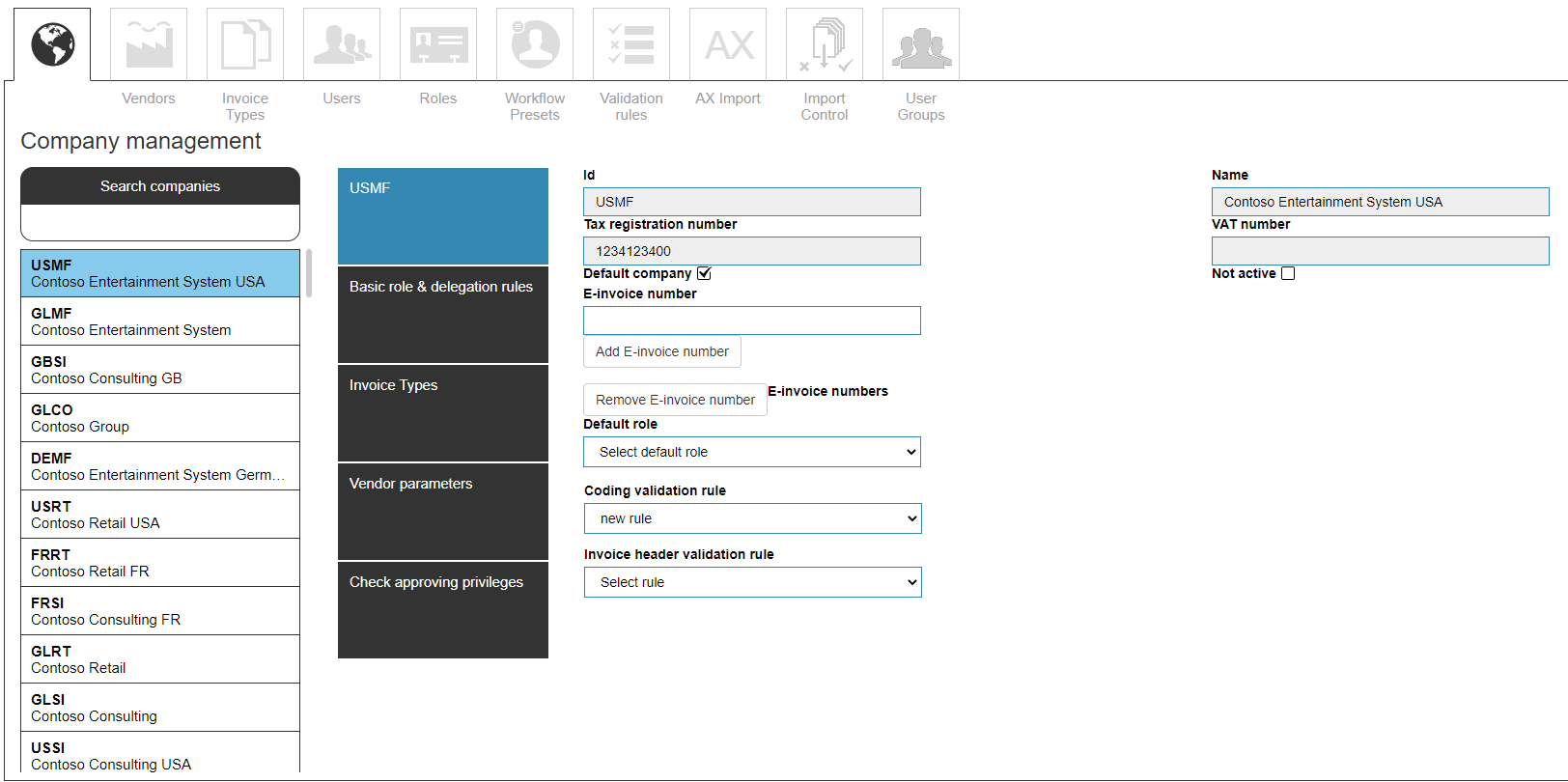Open the Roles ID card icon
Screen dimensions: 1568x782
click(x=438, y=44)
